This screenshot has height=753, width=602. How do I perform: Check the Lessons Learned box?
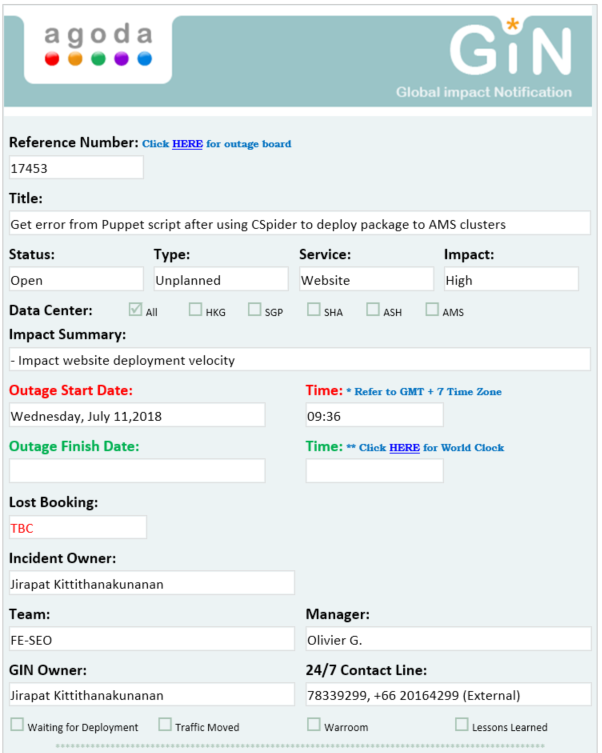[462, 724]
